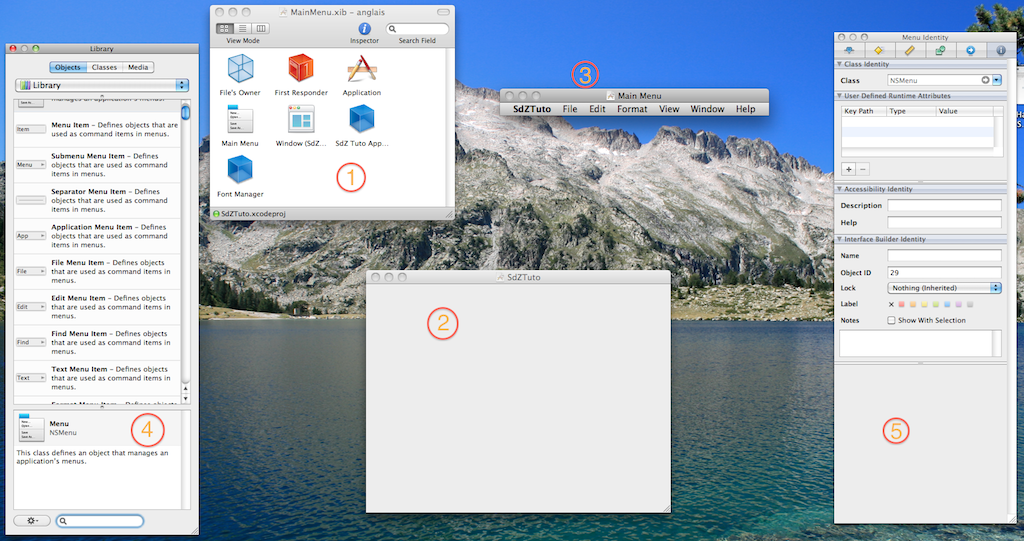Screen dimensions: 1024x541
Task: Choose the red label color
Action: 901,304
